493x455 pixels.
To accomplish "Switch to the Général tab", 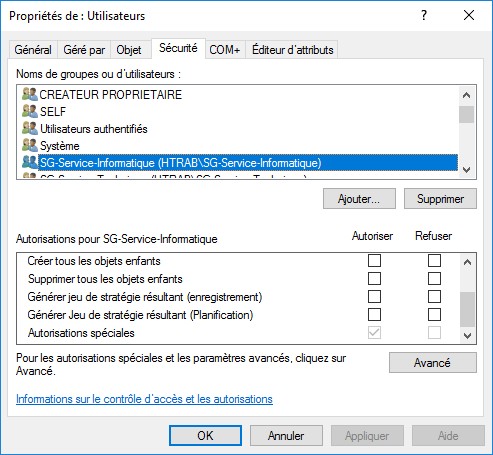I will [33, 50].
